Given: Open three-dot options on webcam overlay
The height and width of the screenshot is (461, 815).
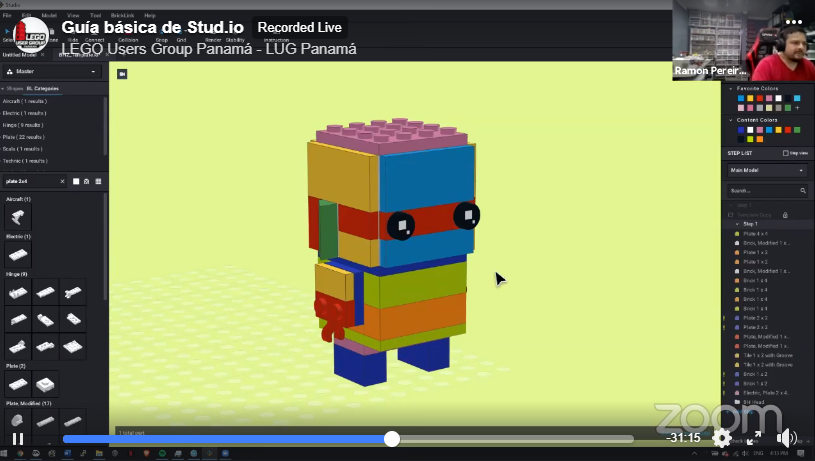Looking at the screenshot, I should point(794,22).
